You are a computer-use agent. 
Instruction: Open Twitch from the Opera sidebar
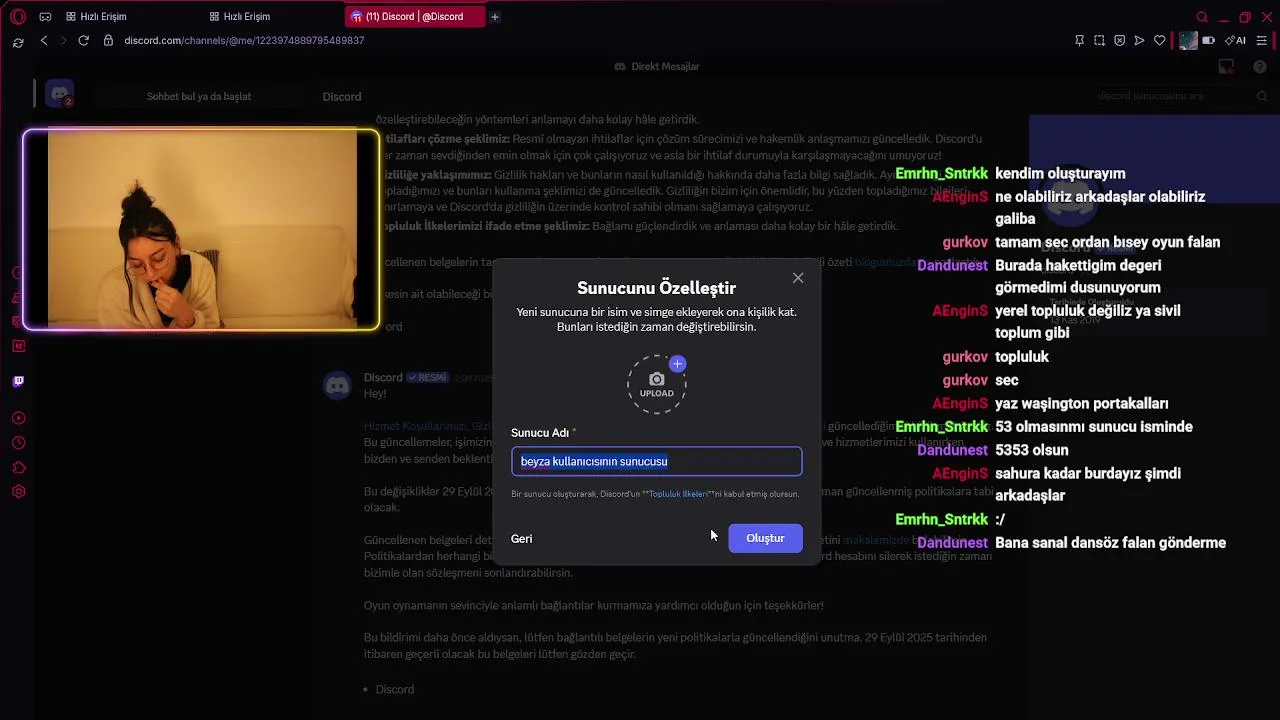(x=18, y=381)
